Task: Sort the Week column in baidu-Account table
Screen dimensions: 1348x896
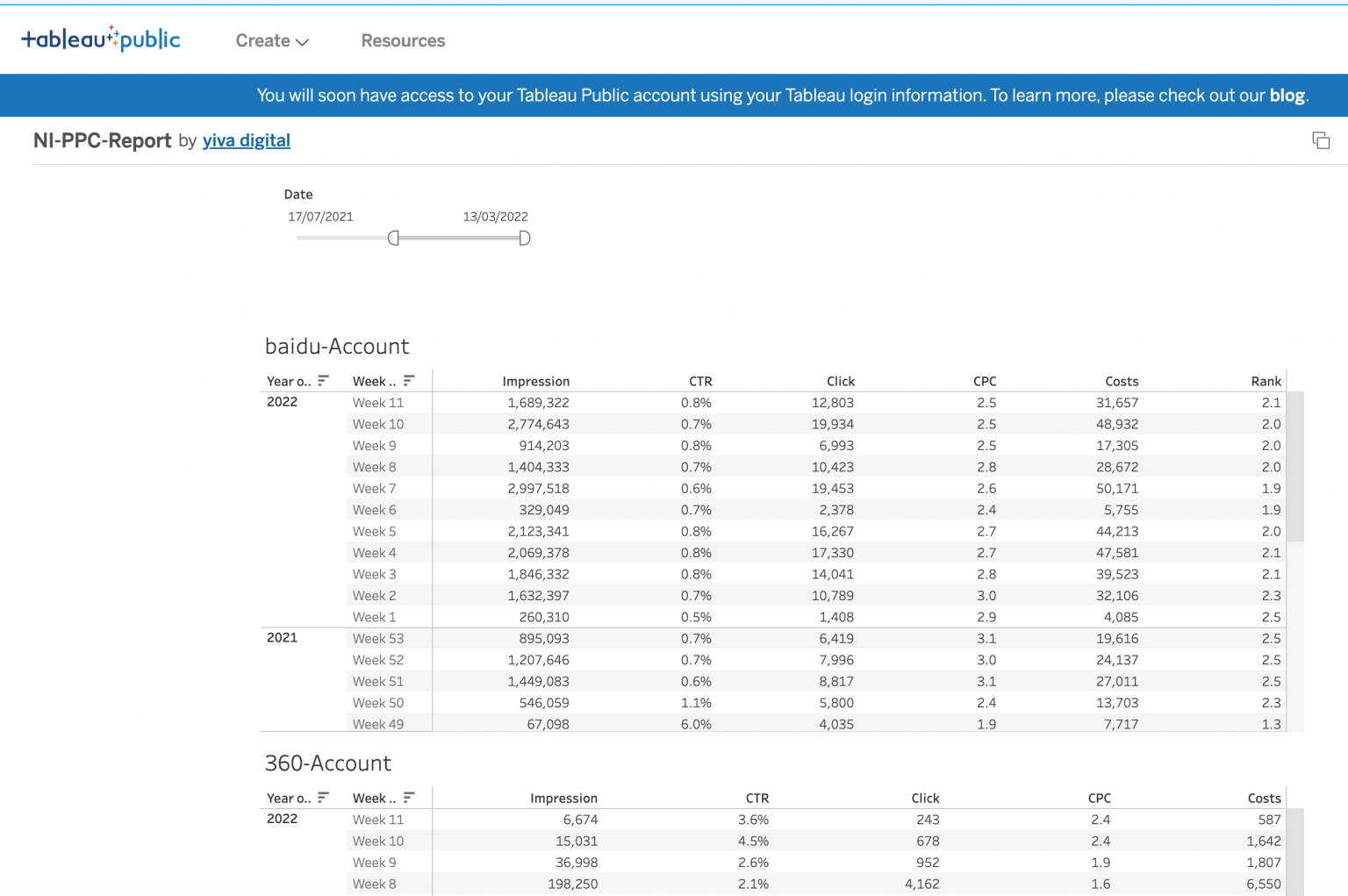Action: tap(409, 381)
